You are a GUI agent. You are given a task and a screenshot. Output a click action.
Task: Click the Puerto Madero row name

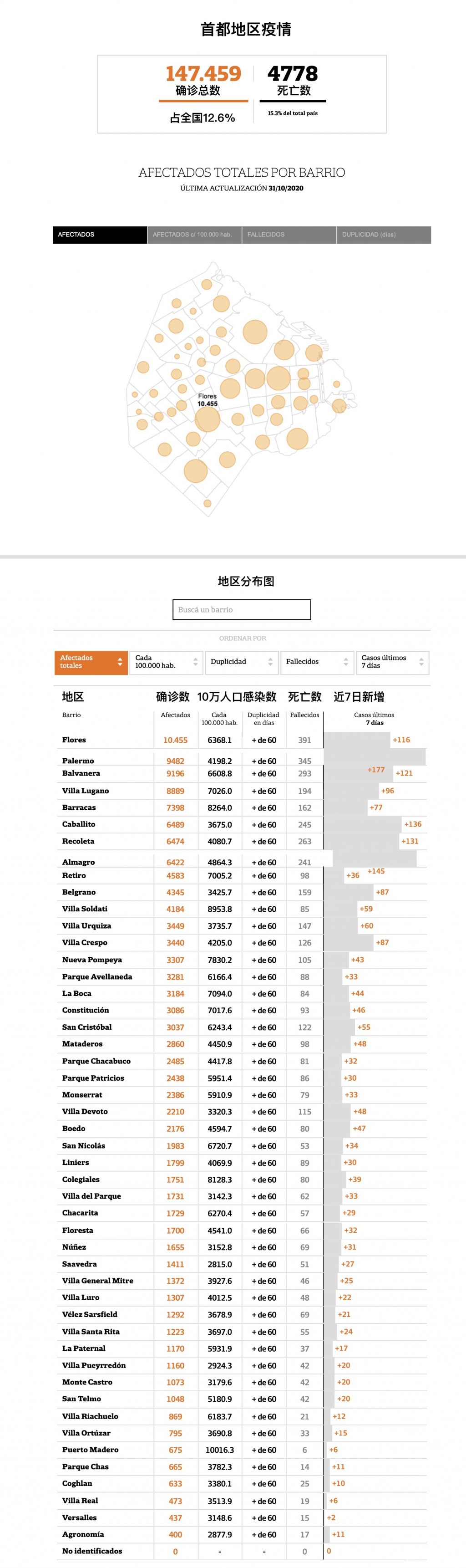point(90,1449)
